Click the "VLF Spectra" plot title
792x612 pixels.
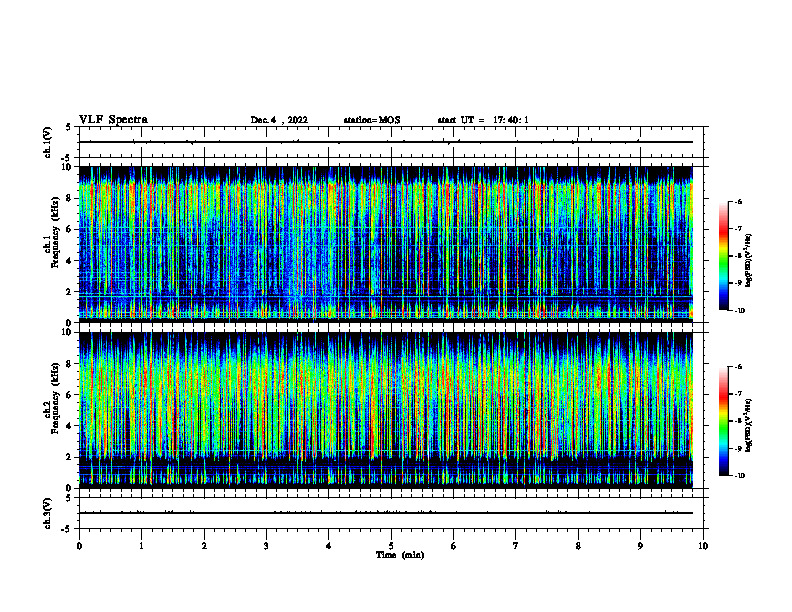tap(113, 120)
